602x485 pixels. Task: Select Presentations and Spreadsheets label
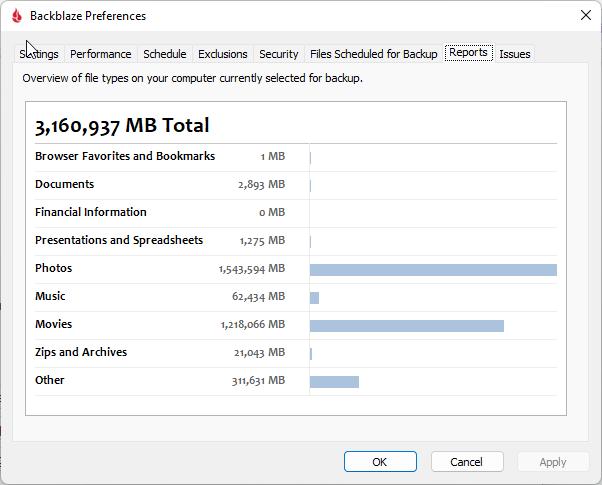(x=119, y=240)
